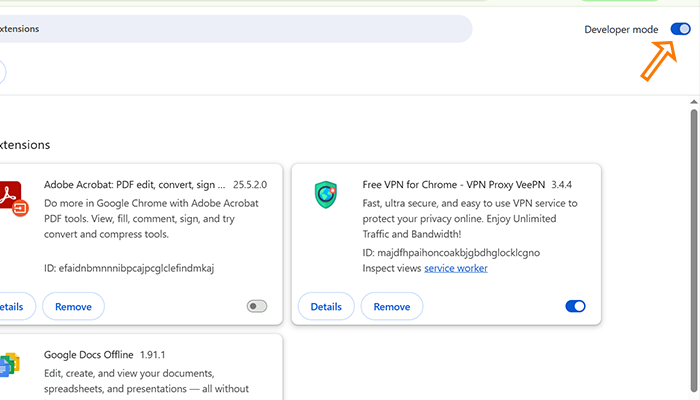Click the VeePN green shield icon
700x400 pixels.
coord(326,195)
